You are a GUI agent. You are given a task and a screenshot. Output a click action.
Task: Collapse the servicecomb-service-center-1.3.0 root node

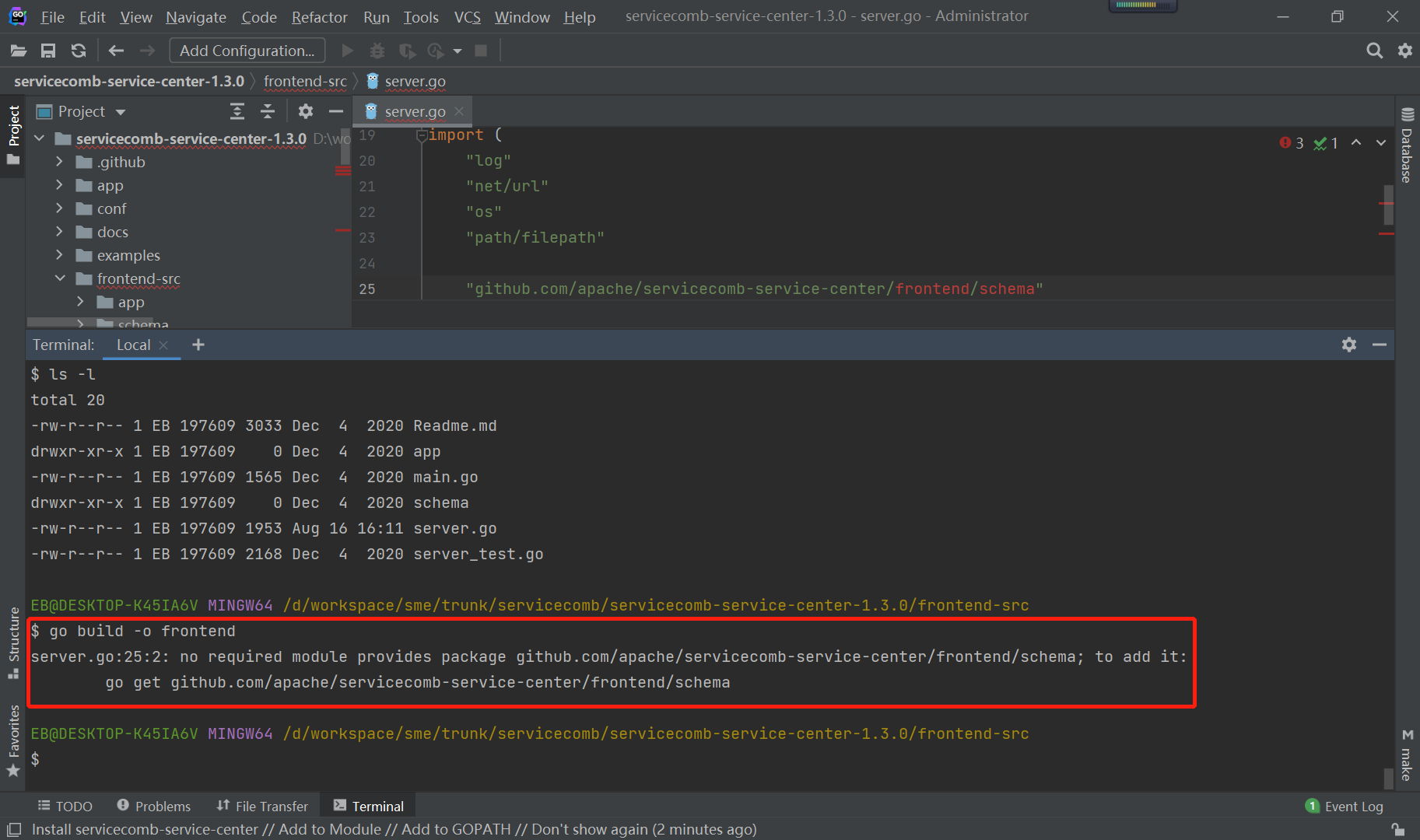tap(40, 138)
